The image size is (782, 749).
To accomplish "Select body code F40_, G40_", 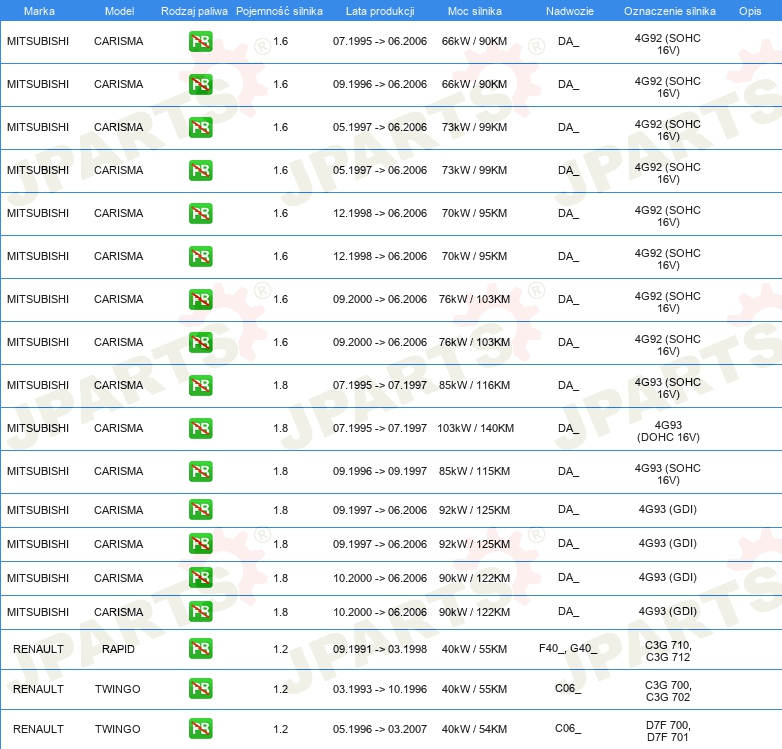I will pyautogui.click(x=568, y=648).
